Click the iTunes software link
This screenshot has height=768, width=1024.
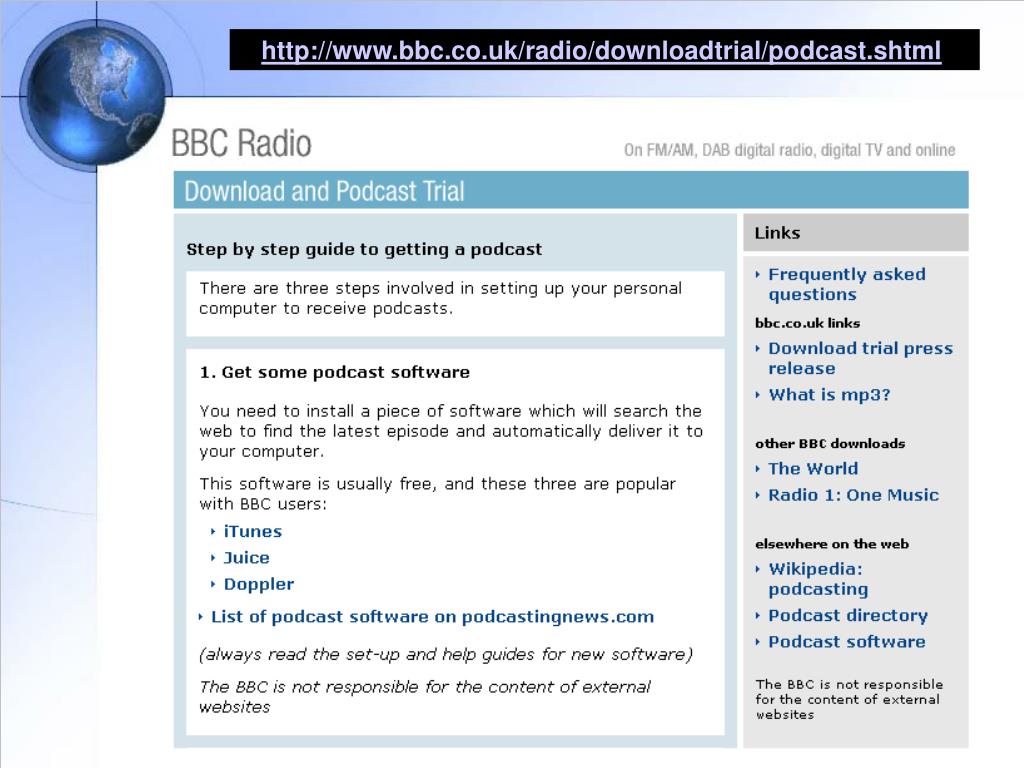253,532
